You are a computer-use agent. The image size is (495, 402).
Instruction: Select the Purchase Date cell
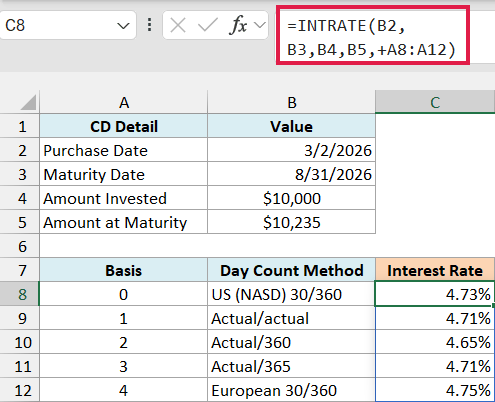[124, 150]
